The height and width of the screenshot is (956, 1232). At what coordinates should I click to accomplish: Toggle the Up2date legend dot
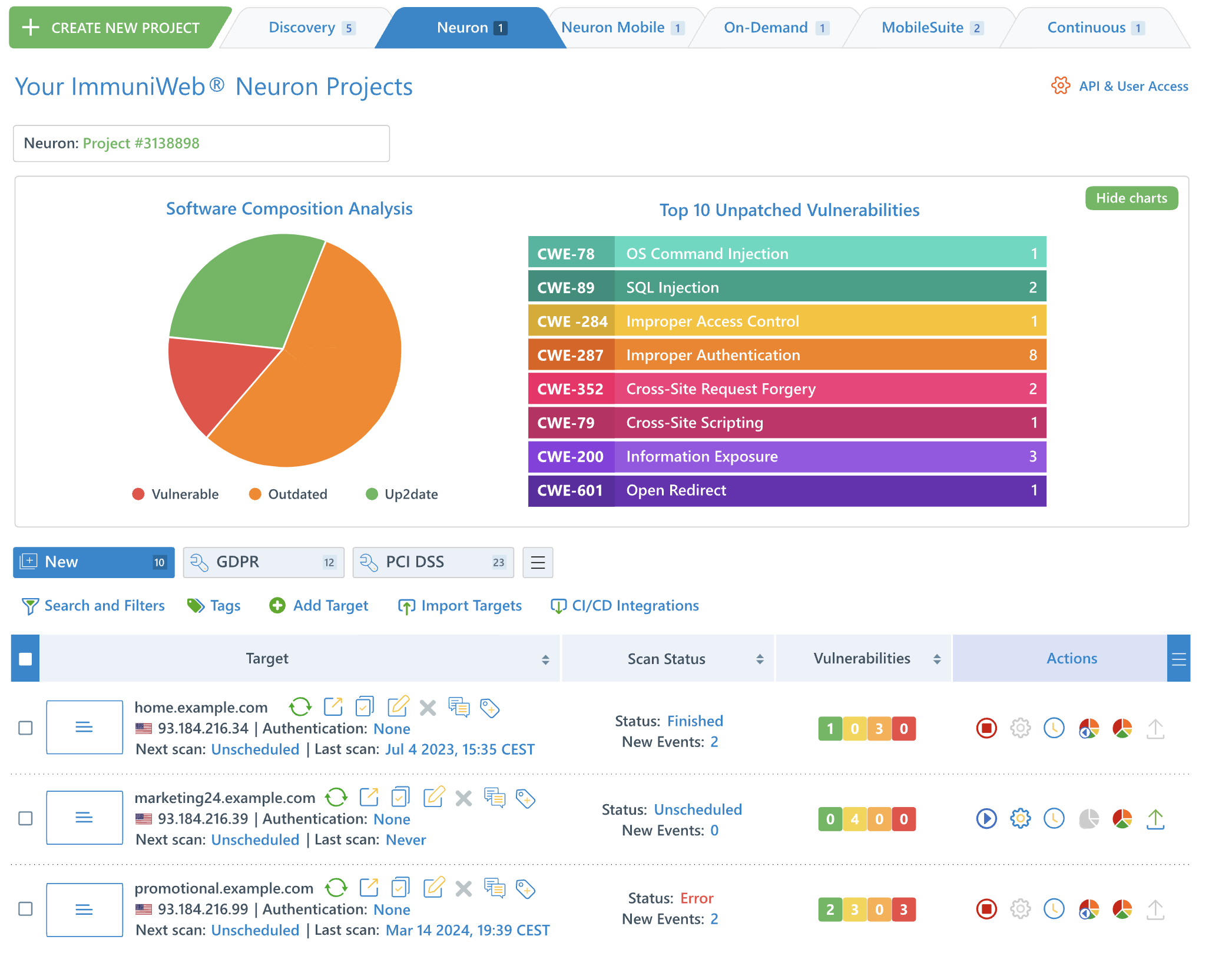point(372,494)
